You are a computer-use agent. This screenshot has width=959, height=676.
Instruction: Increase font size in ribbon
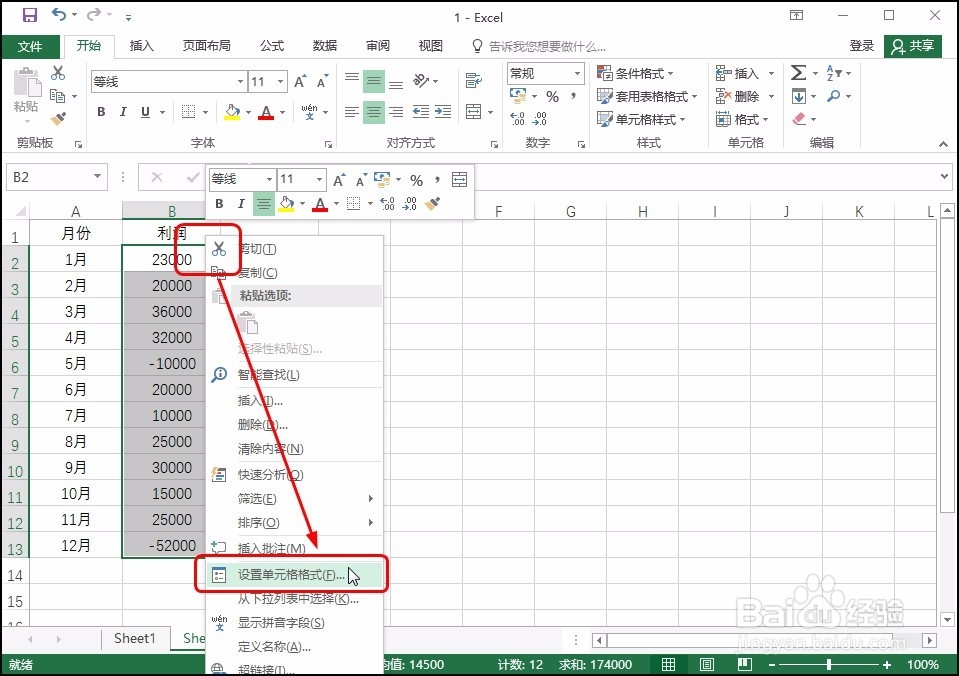(x=300, y=81)
